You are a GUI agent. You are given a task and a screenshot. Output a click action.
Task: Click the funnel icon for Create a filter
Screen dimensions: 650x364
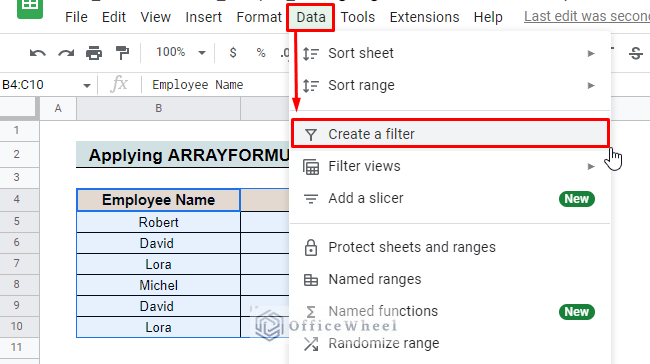click(311, 135)
